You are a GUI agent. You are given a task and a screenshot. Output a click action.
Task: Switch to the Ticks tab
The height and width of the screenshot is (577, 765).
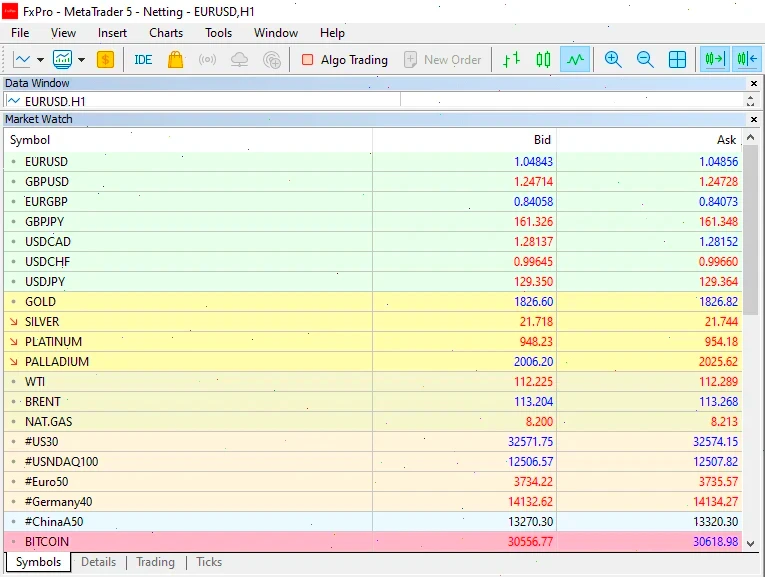[209, 562]
